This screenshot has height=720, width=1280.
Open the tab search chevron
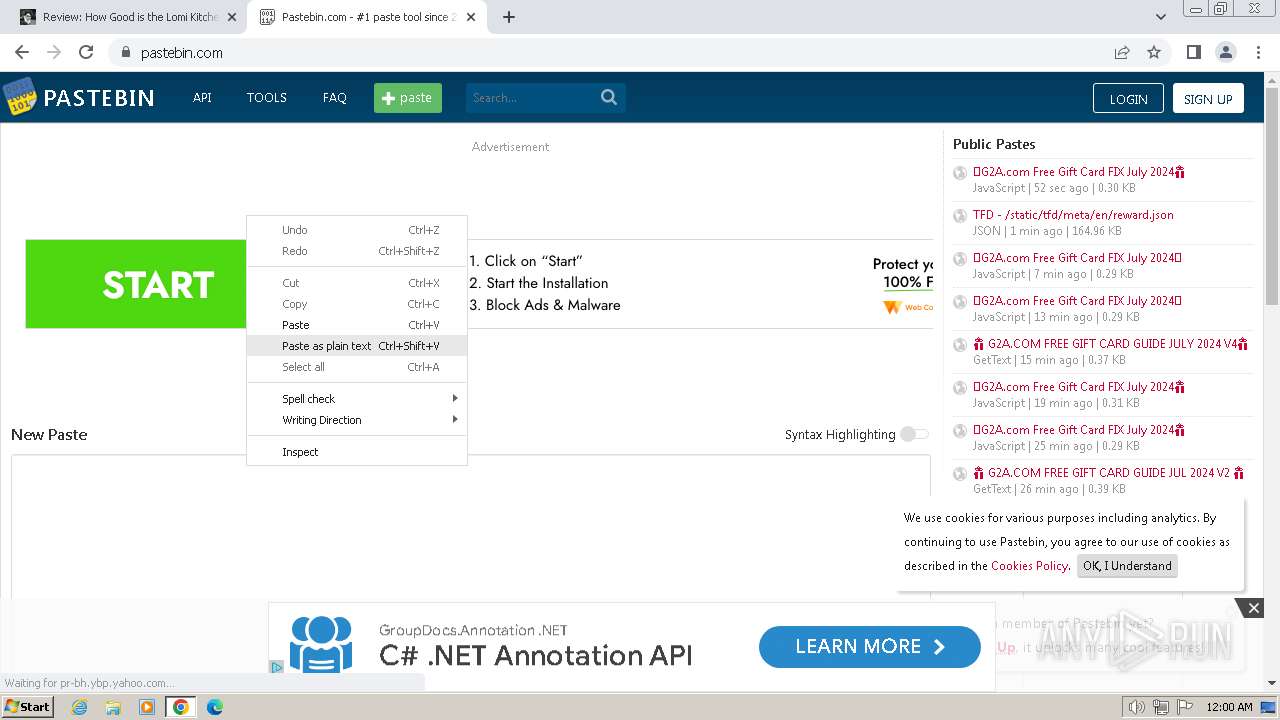point(1160,17)
